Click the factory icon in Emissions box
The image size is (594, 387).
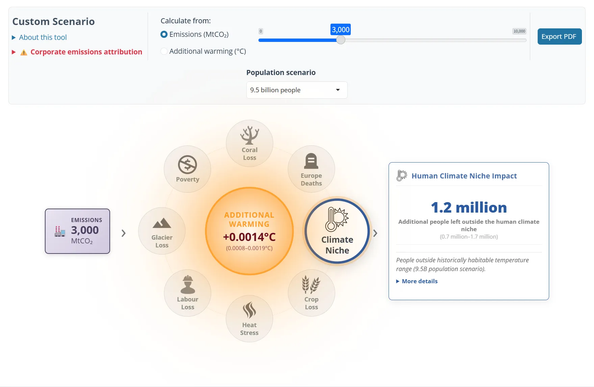(59, 231)
